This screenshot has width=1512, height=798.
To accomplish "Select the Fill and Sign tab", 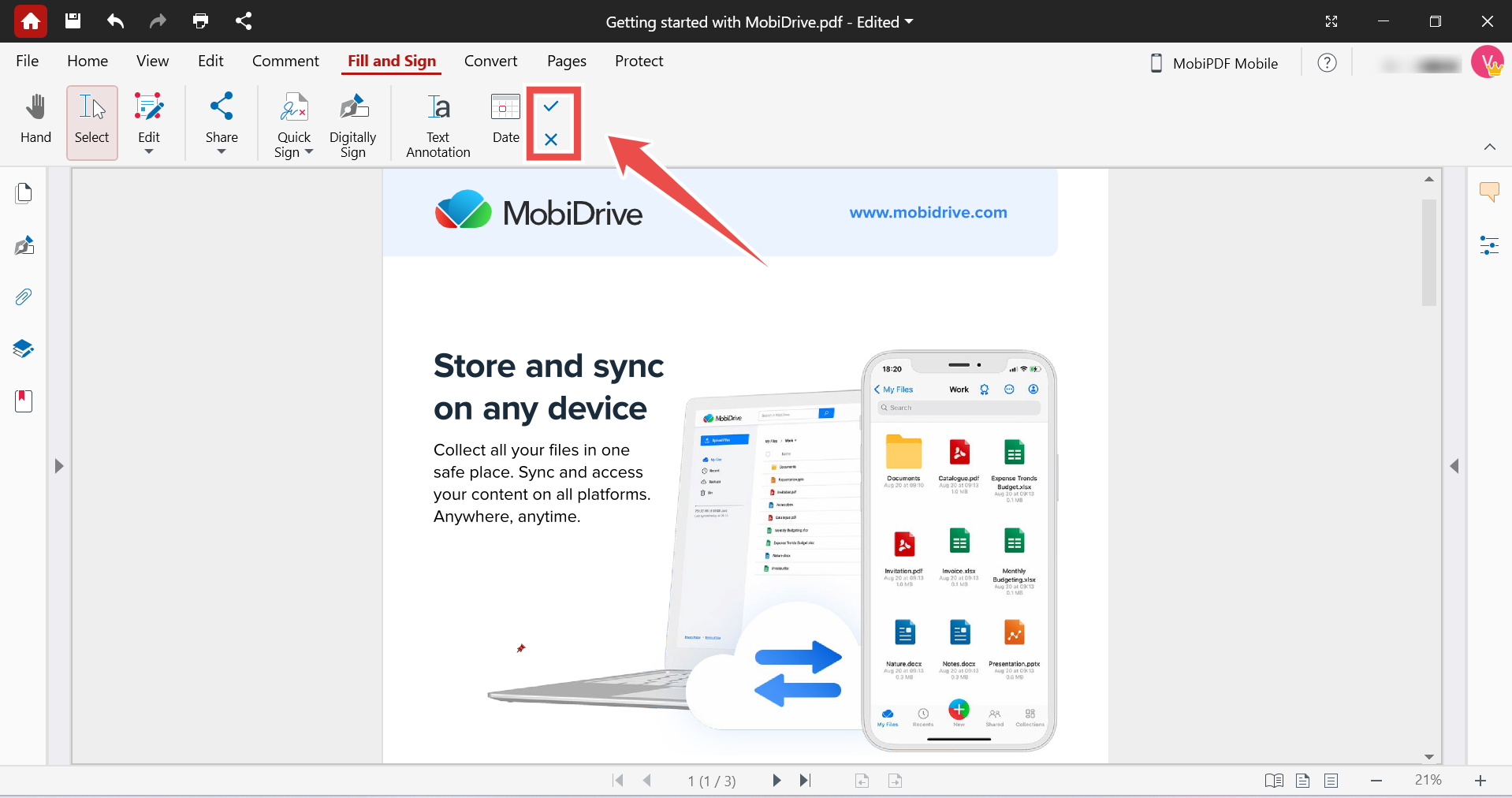I will tap(392, 61).
